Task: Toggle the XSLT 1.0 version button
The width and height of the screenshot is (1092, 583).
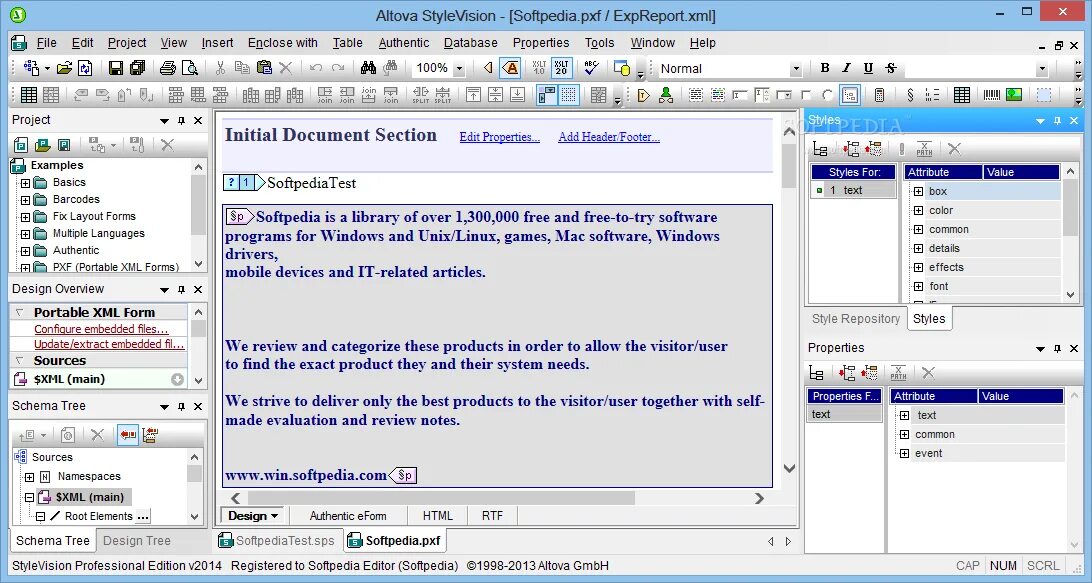Action: click(539, 68)
